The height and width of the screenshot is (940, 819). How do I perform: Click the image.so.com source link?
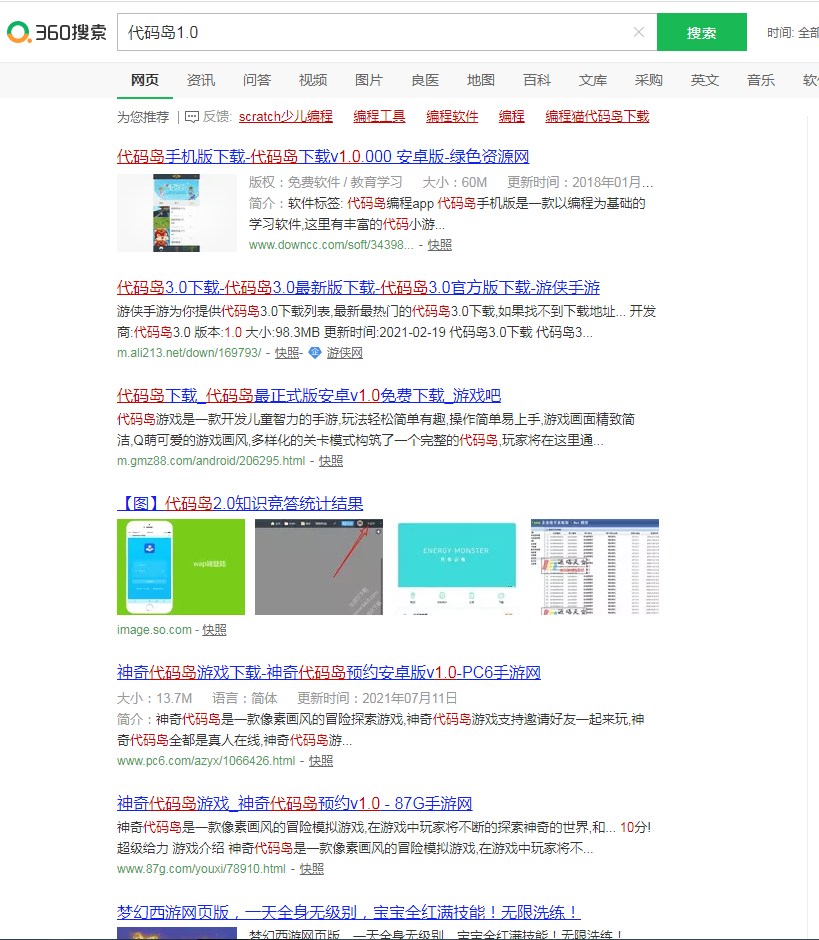coord(154,629)
